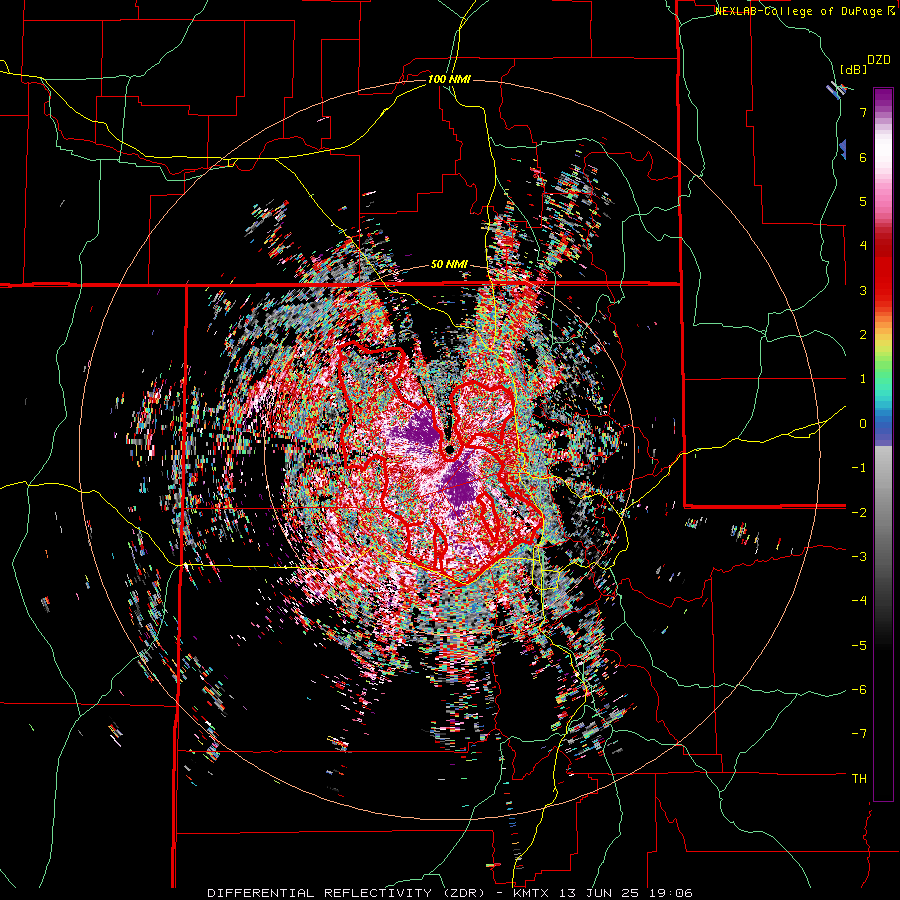Click the -7 dB value on the scale
This screenshot has height=900, width=900.
click(859, 734)
